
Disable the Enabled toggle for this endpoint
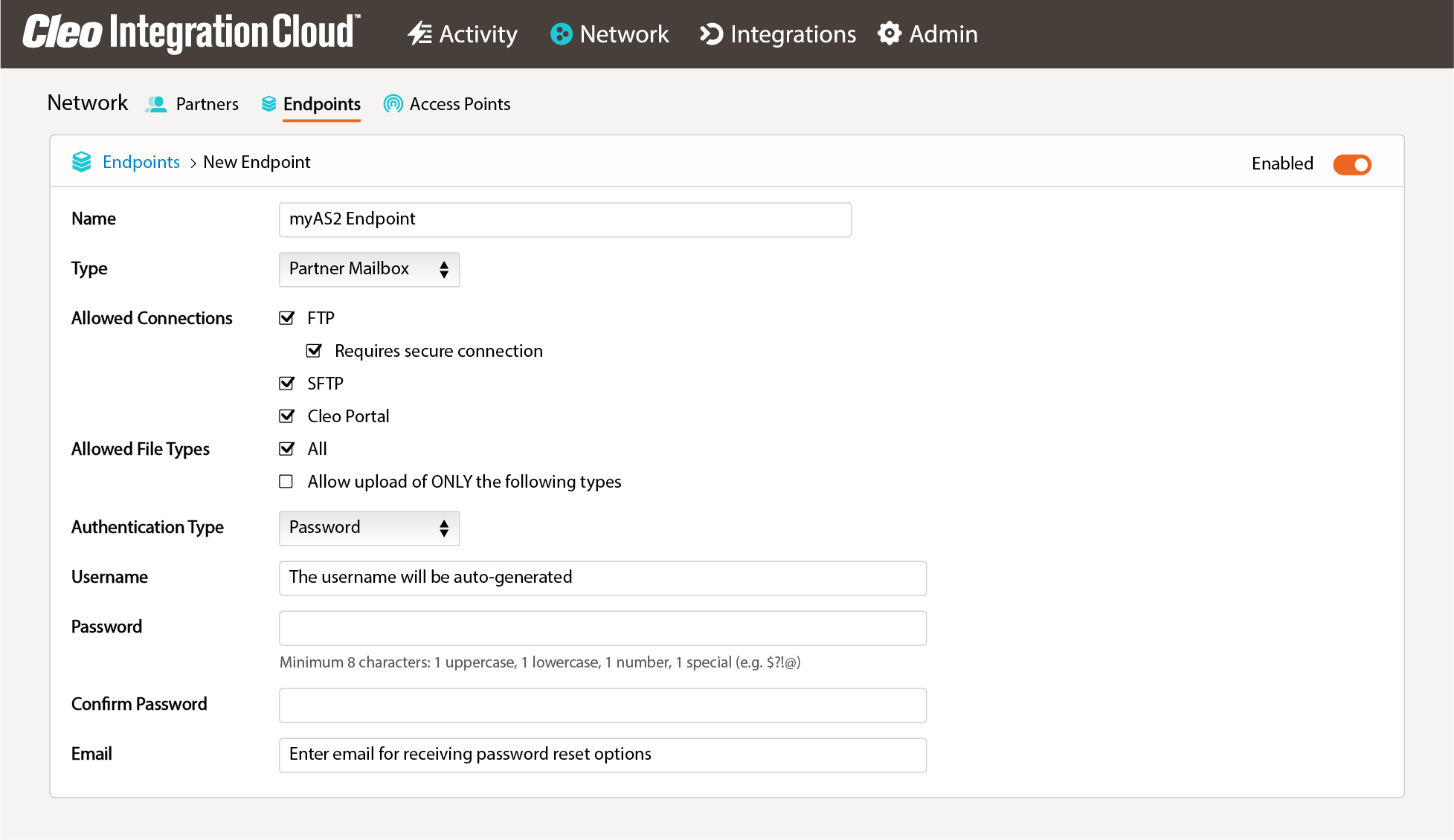click(x=1352, y=165)
